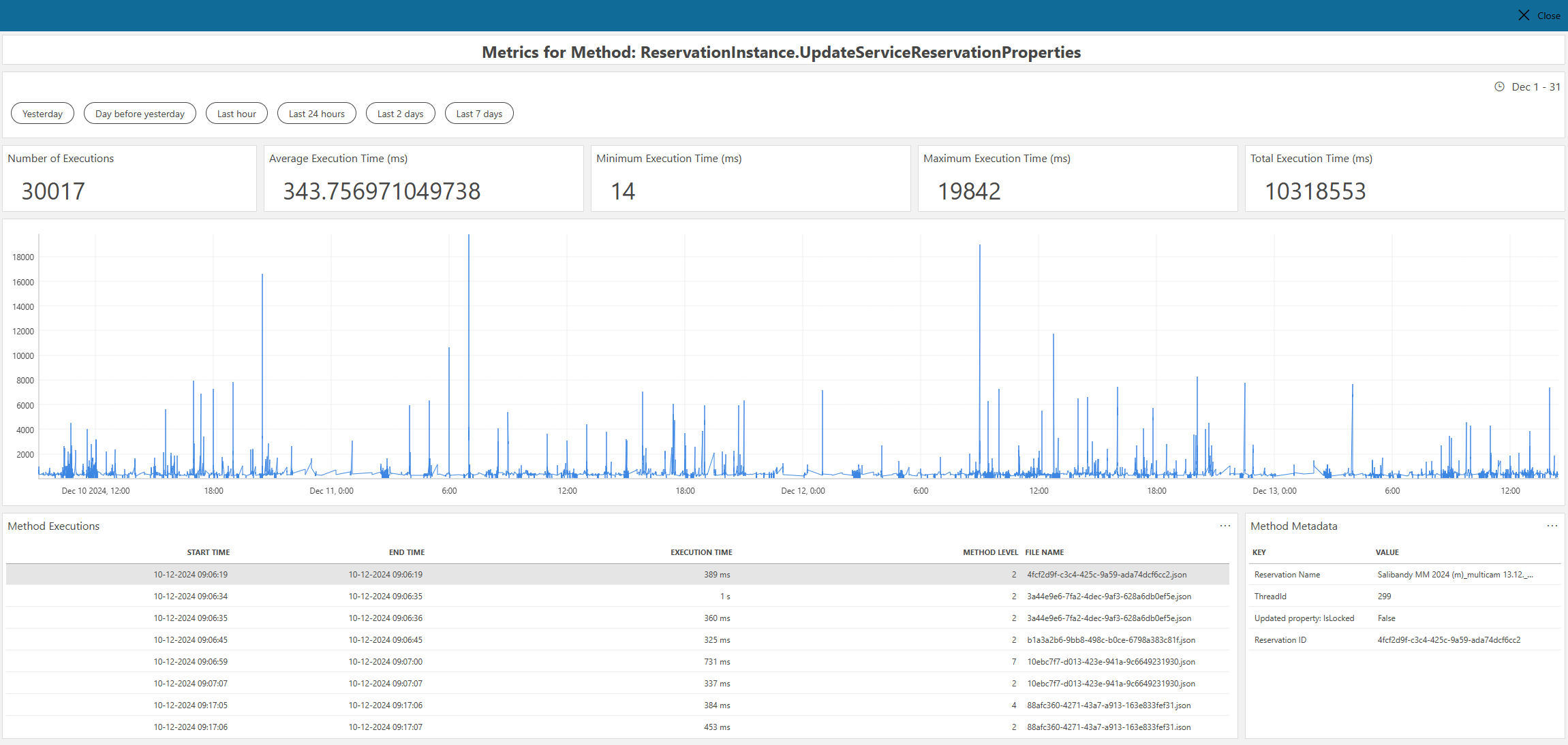The image size is (1568, 745).
Task: Click the Close X icon
Action: (1524, 15)
